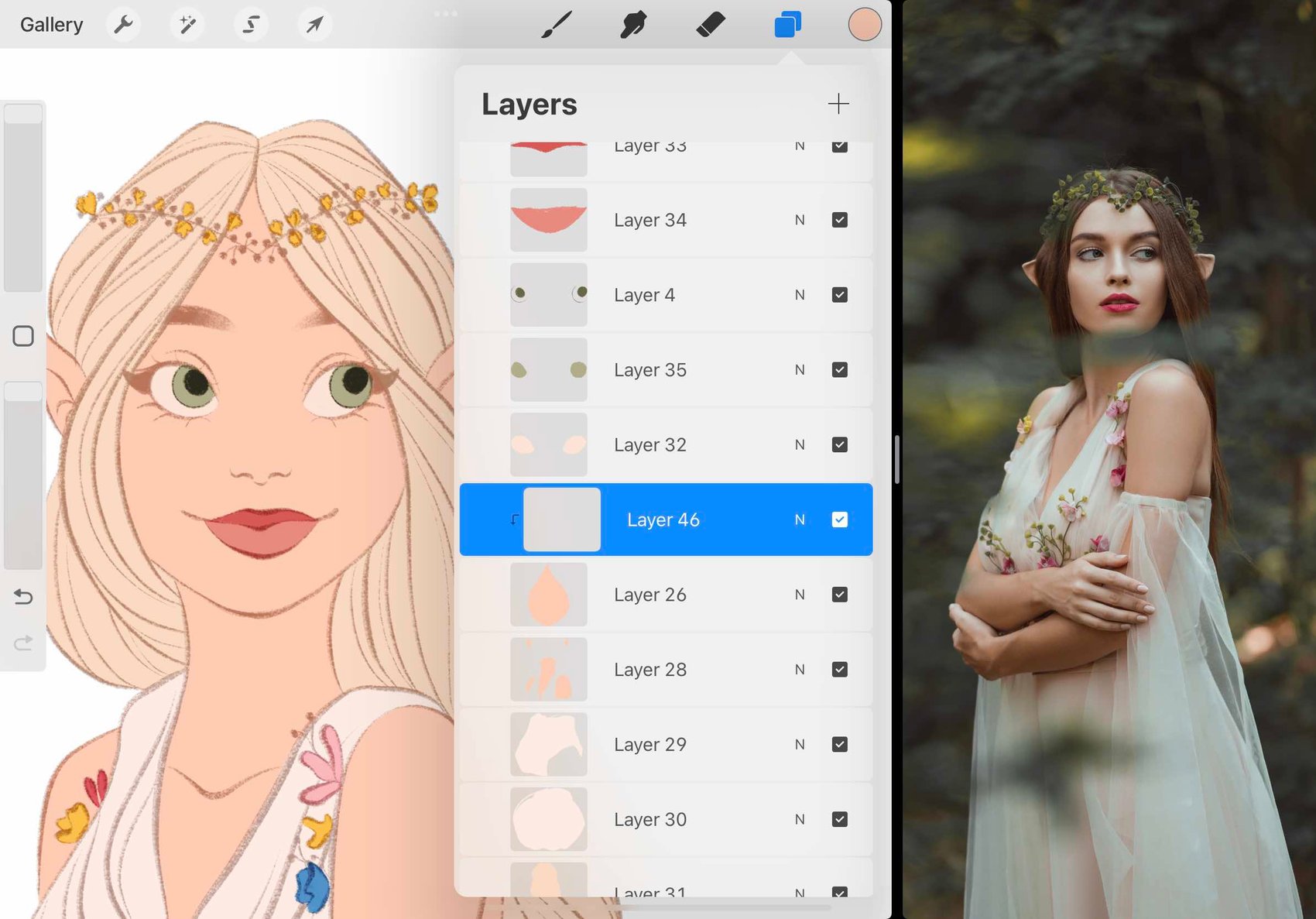Open the multitasking three-dot menu
Viewport: 1316px width, 919px height.
(x=446, y=13)
